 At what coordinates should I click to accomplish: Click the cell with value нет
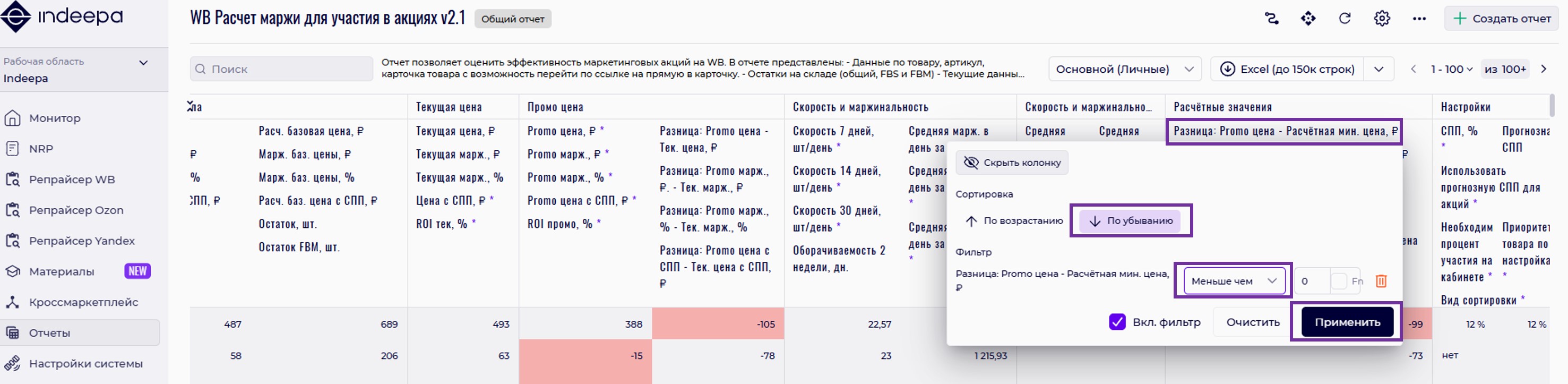1450,355
